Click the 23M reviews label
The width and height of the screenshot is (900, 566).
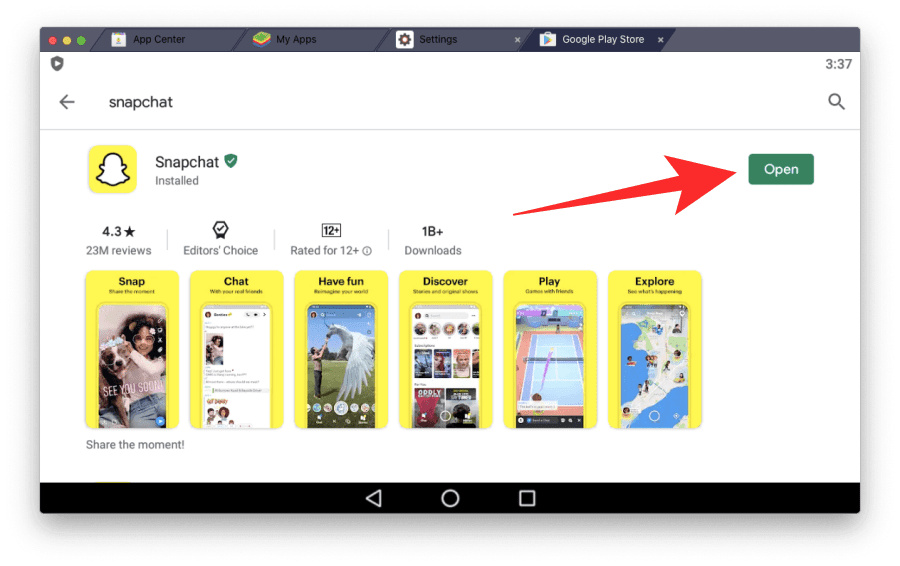coord(119,251)
